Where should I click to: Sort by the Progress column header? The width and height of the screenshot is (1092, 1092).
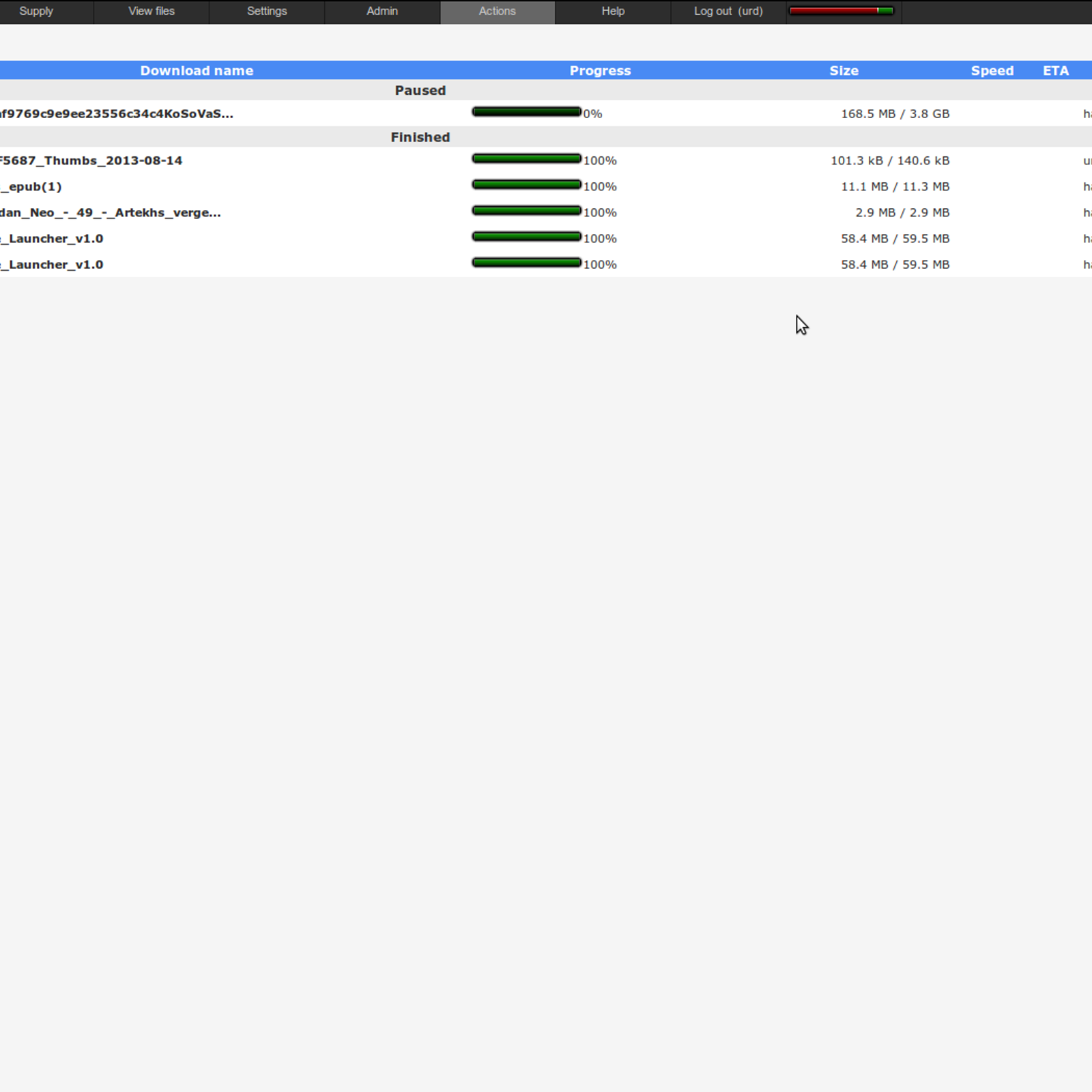(600, 71)
